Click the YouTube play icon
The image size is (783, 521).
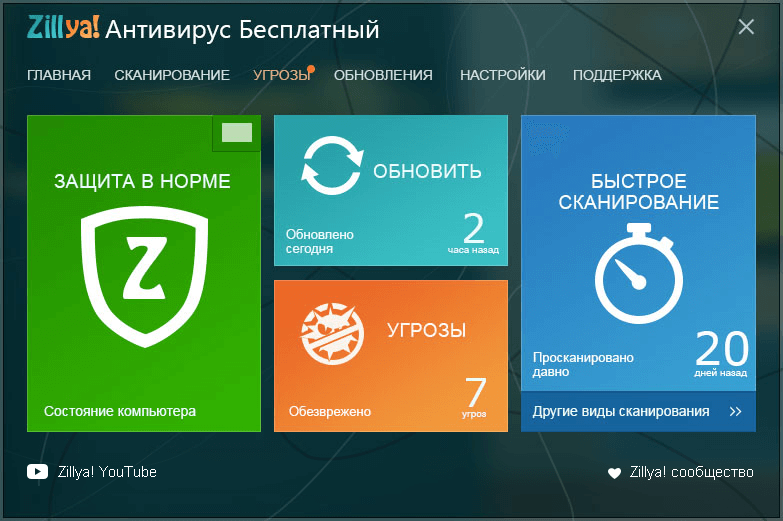click(x=37, y=472)
